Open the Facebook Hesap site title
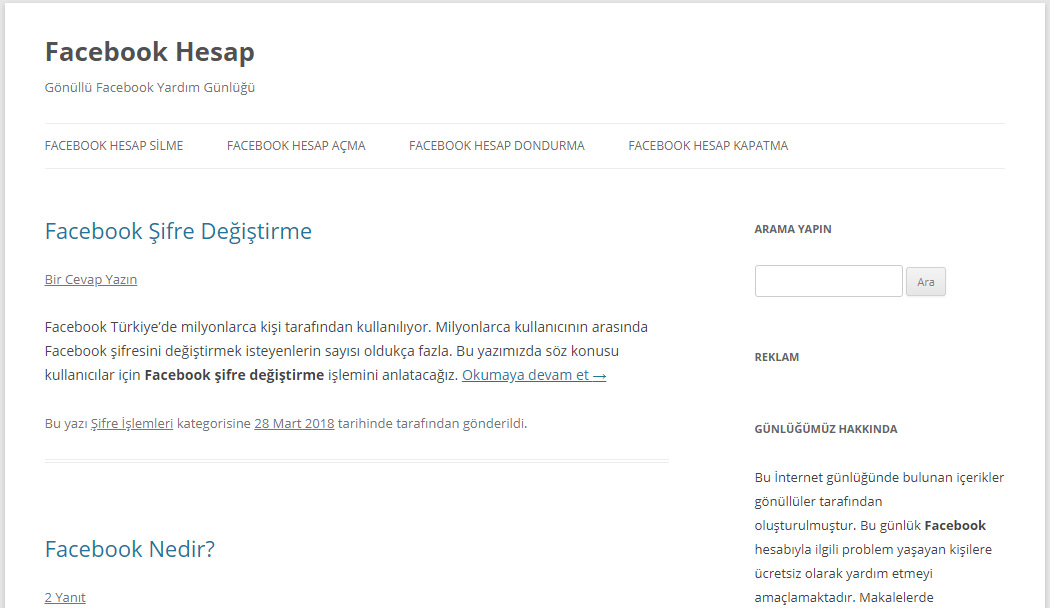The width and height of the screenshot is (1050, 608). [149, 52]
